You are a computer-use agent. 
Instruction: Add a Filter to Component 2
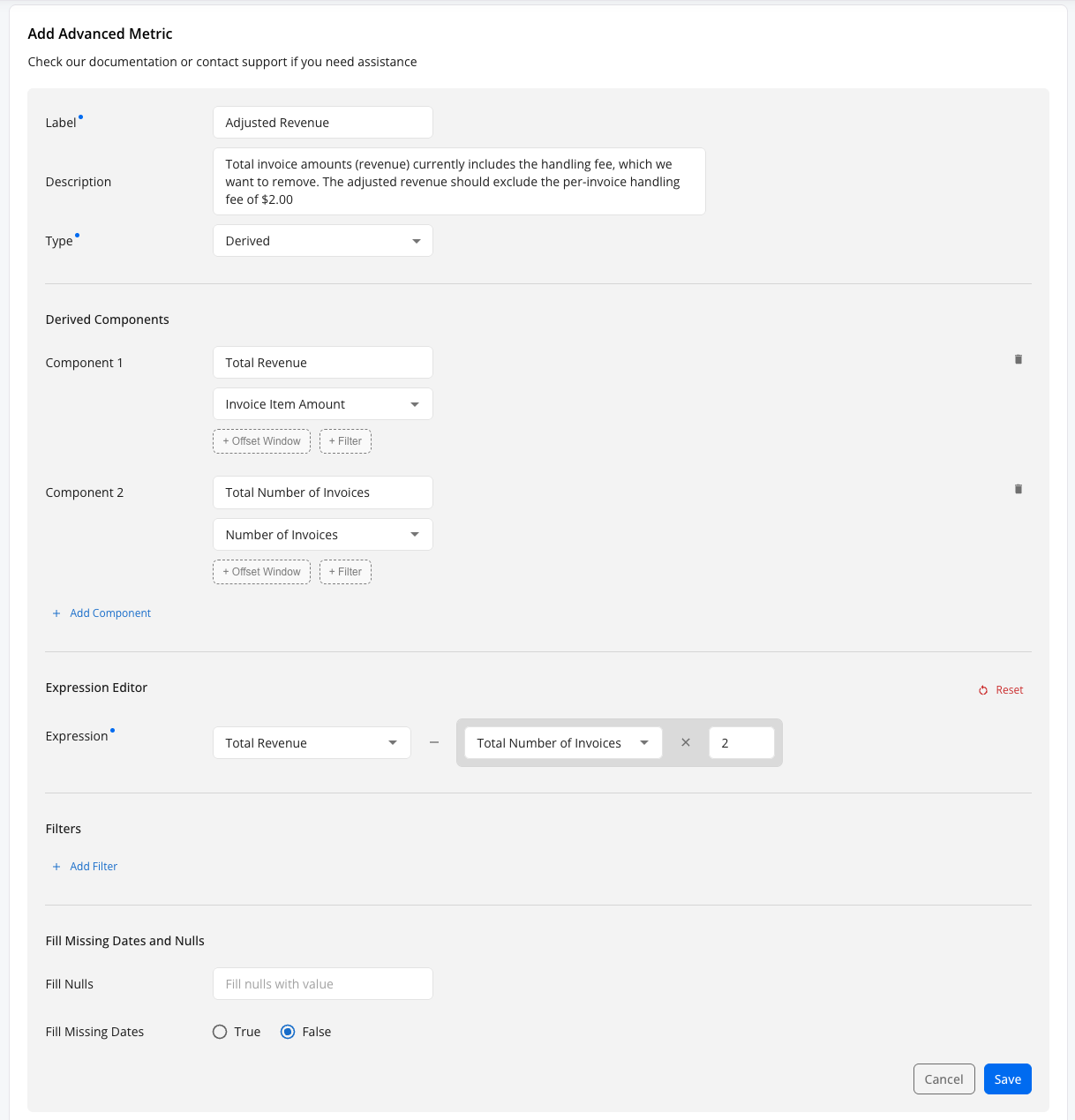pos(345,572)
